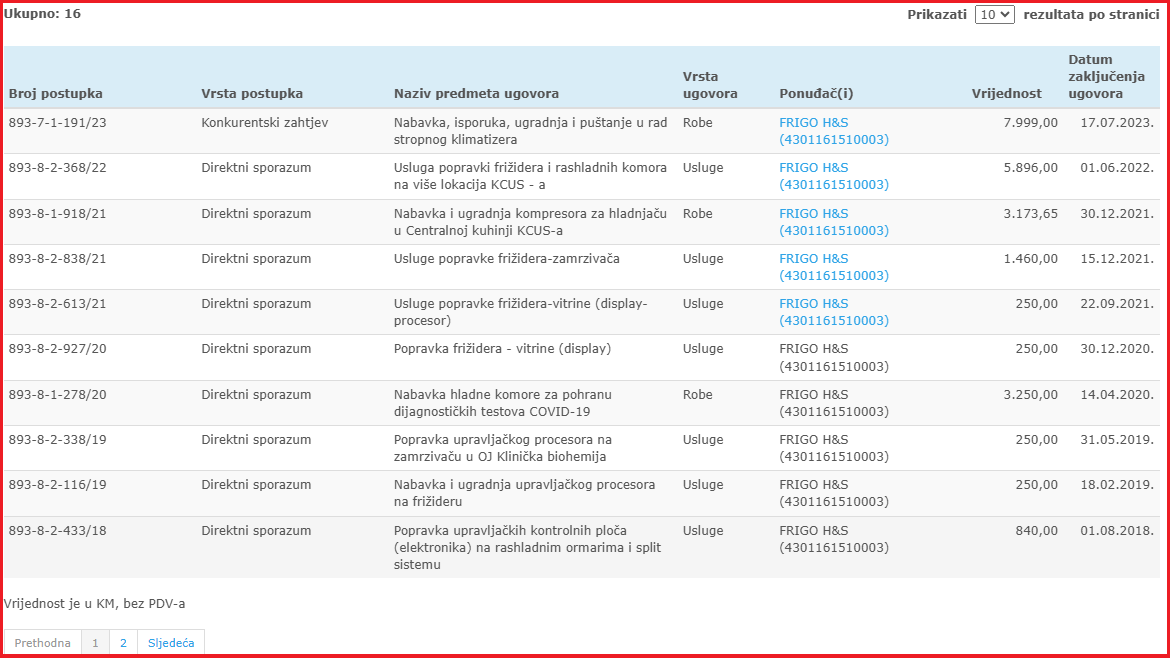
Task: Select procedure number 893-8-2-927/20
Action: [x=57, y=348]
